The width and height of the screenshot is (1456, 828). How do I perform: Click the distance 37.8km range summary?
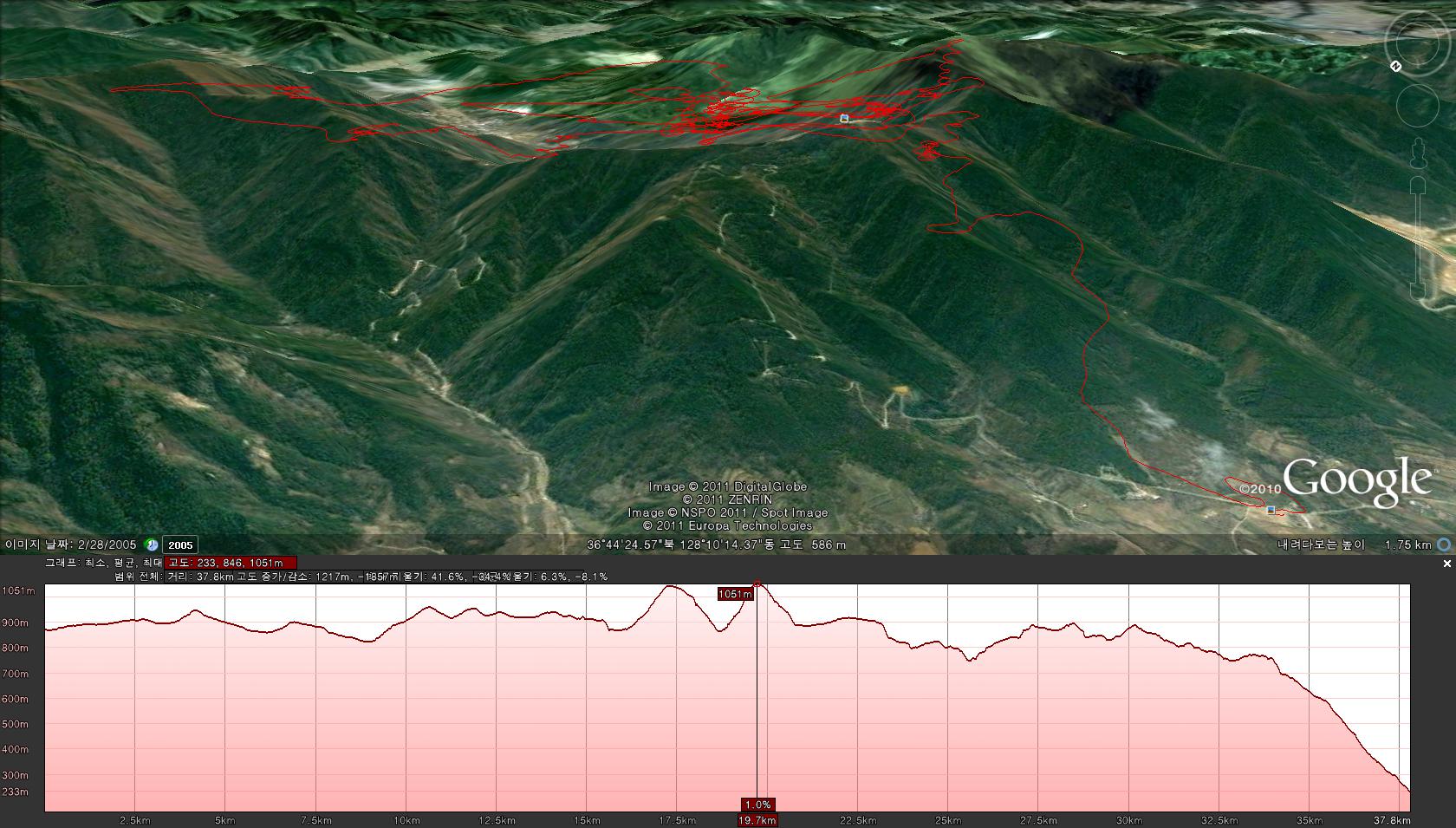click(x=200, y=577)
